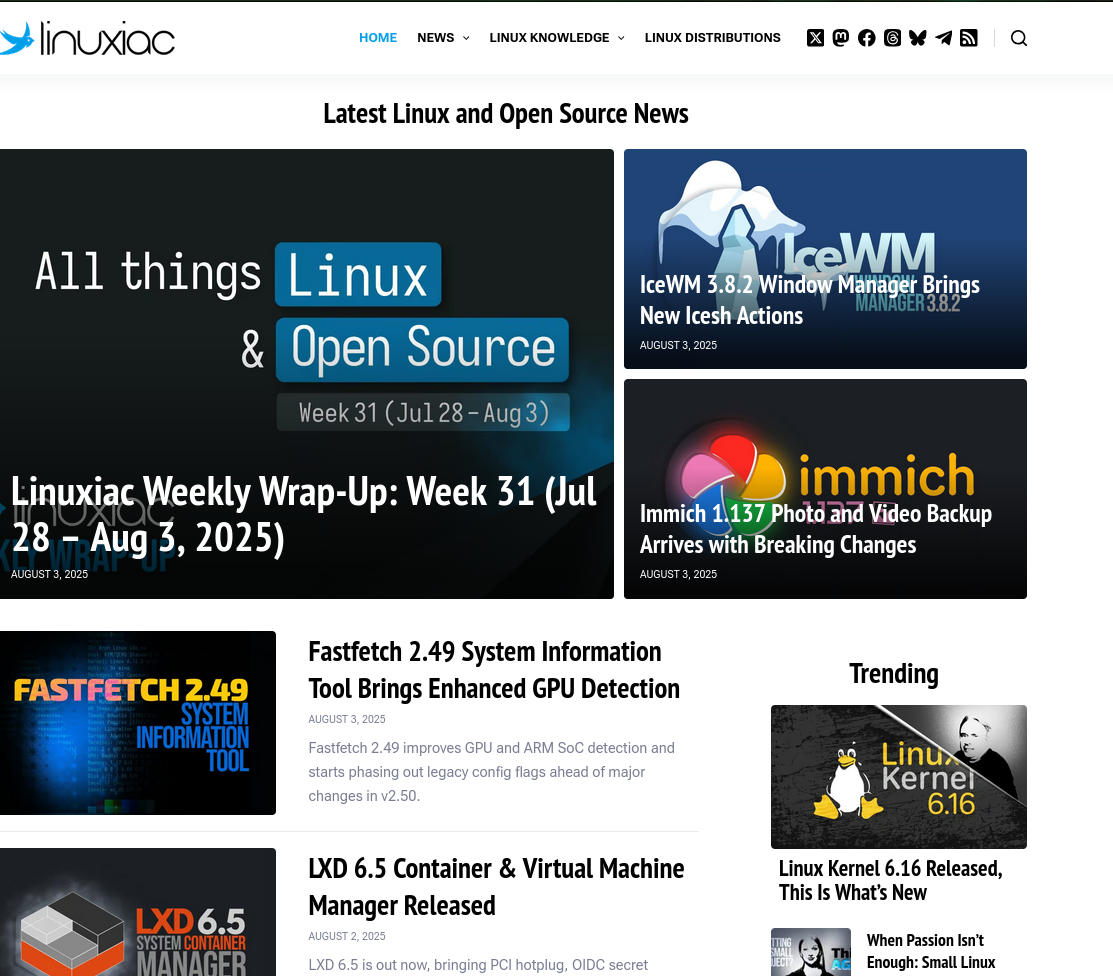Open the Mastodon social icon
1113x976 pixels.
pos(840,38)
